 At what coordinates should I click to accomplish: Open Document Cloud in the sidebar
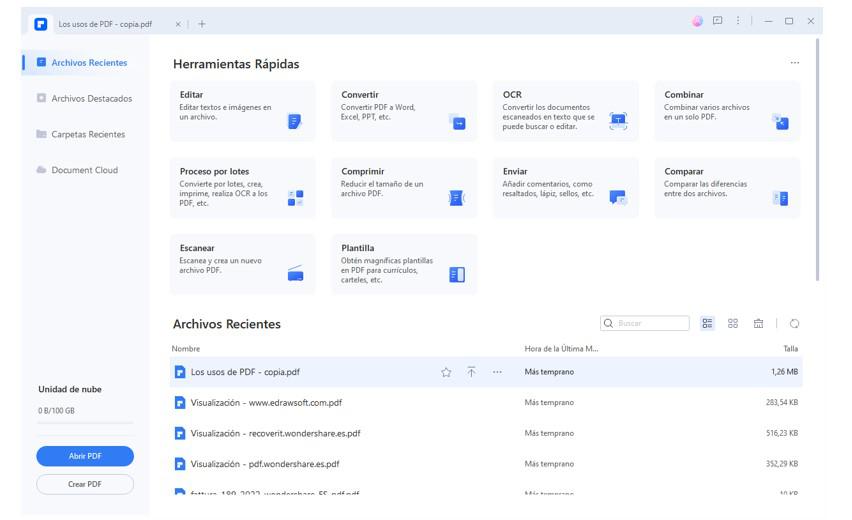point(84,170)
